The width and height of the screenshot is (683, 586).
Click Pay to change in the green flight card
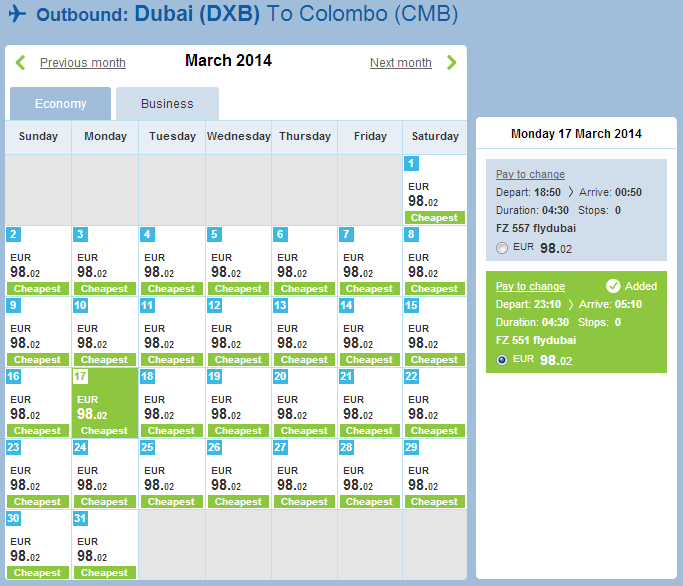coord(530,286)
